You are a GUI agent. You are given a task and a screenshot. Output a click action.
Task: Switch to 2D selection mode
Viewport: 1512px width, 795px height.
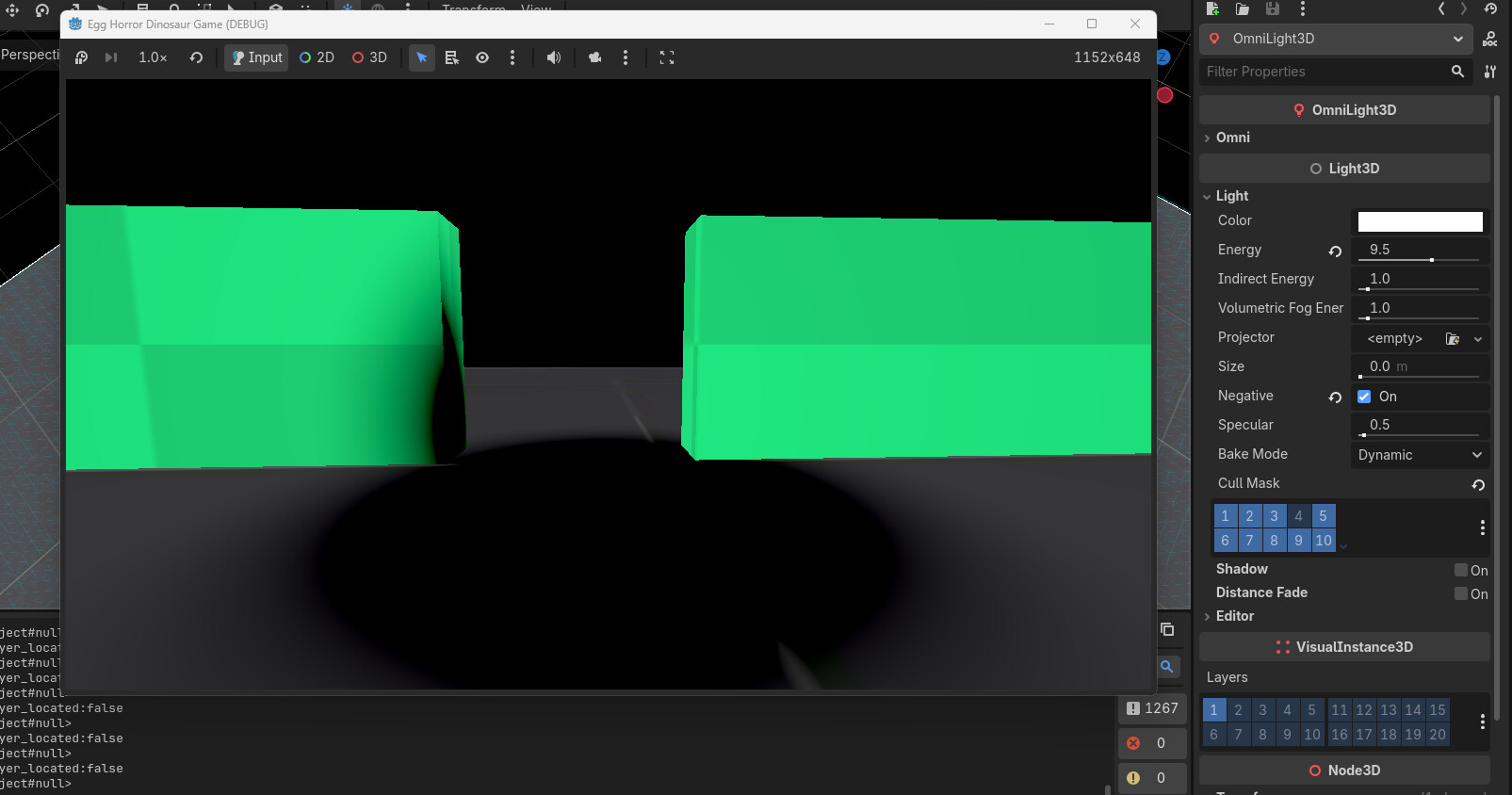click(317, 57)
